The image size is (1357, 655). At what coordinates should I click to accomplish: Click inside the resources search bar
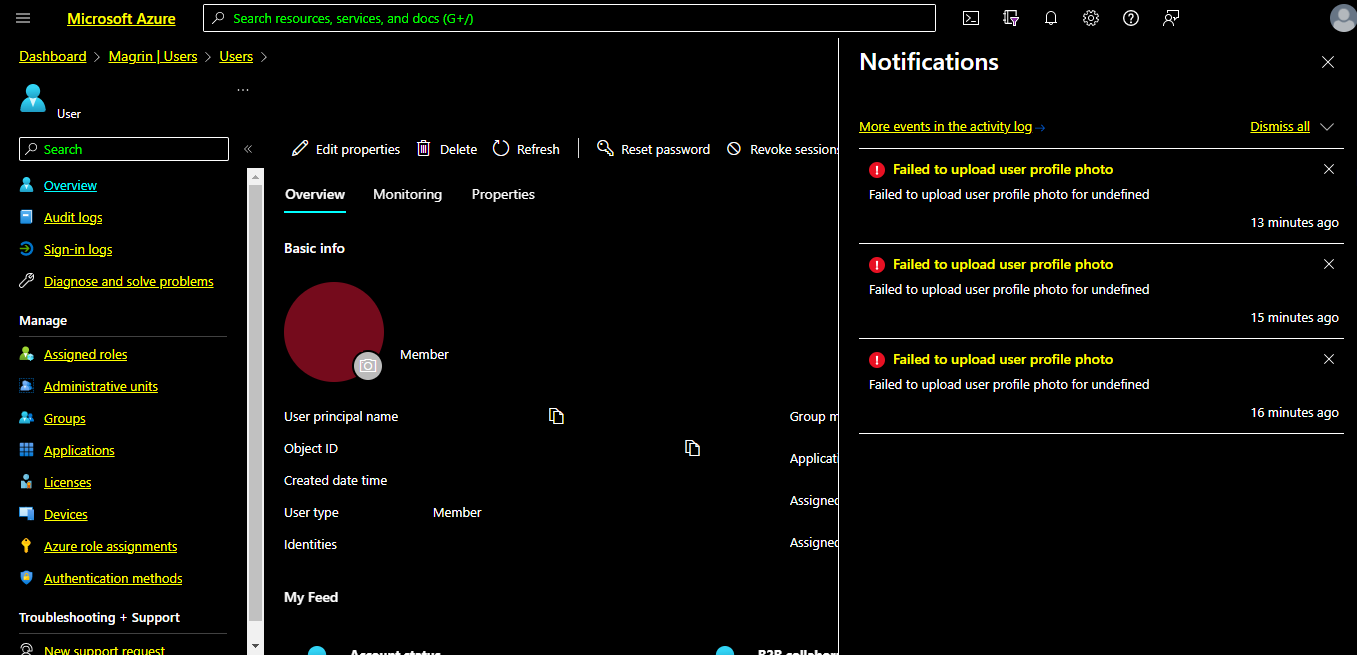569,17
